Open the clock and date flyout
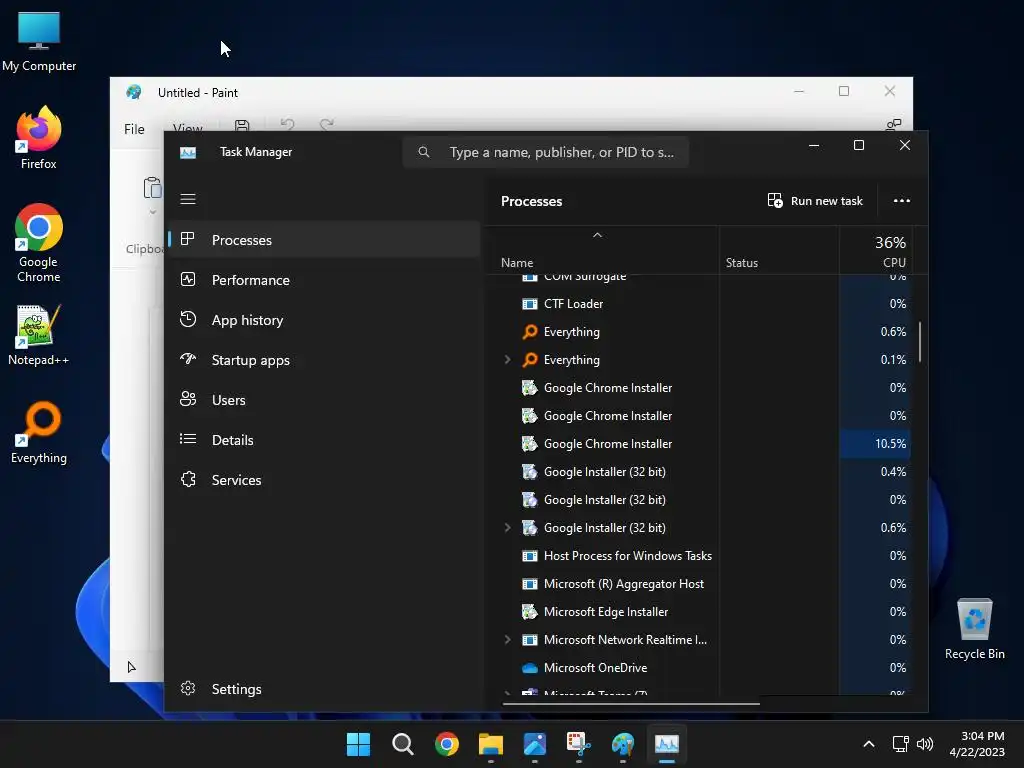1024x768 pixels. click(x=977, y=744)
